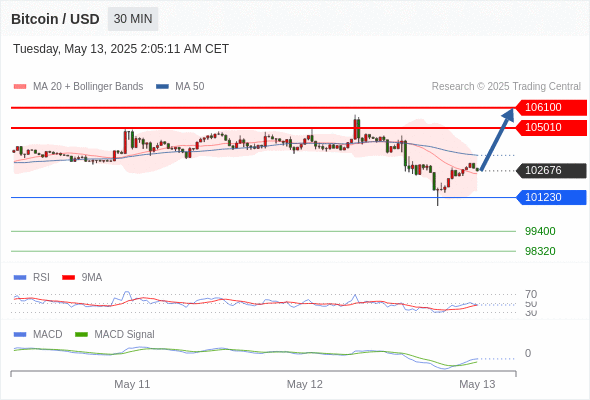590x400 pixels.
Task: Click the RSI 70 level value
Action: [531, 294]
